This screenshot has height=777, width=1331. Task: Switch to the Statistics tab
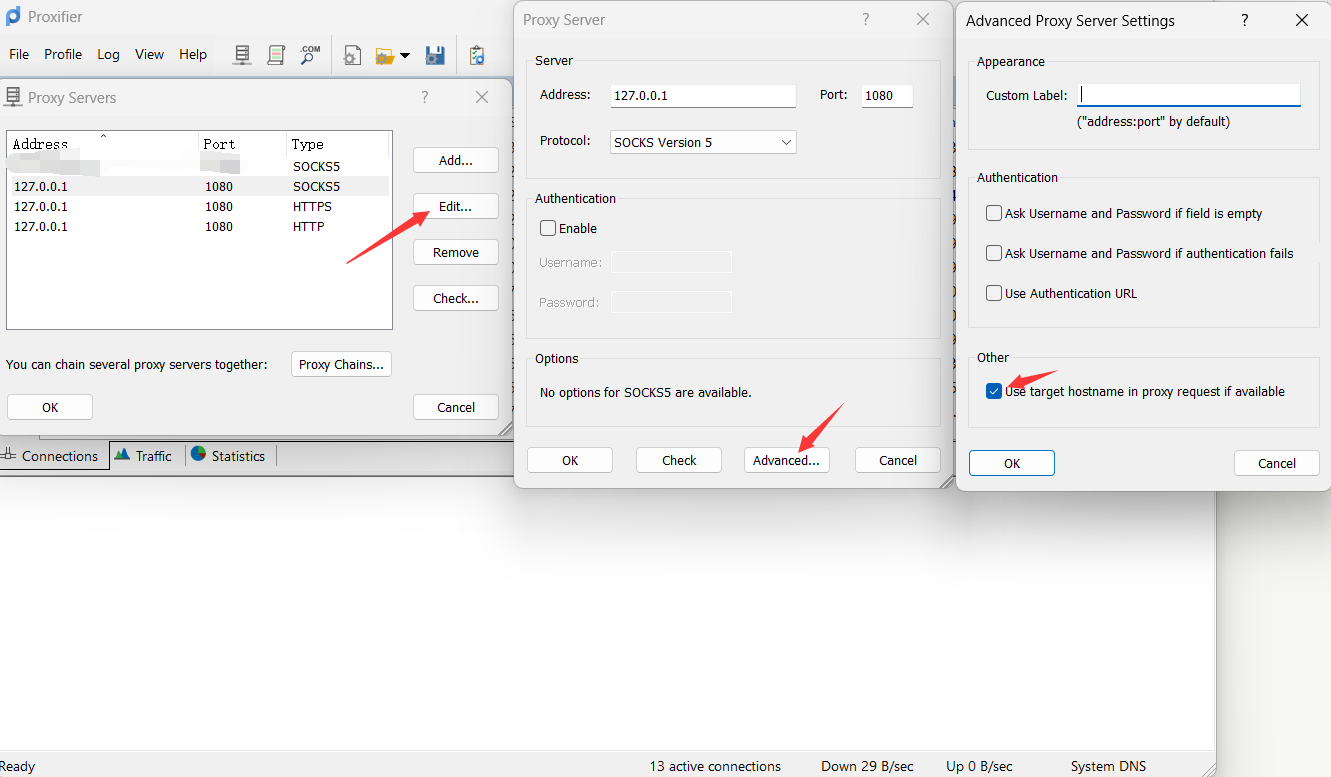(x=228, y=456)
